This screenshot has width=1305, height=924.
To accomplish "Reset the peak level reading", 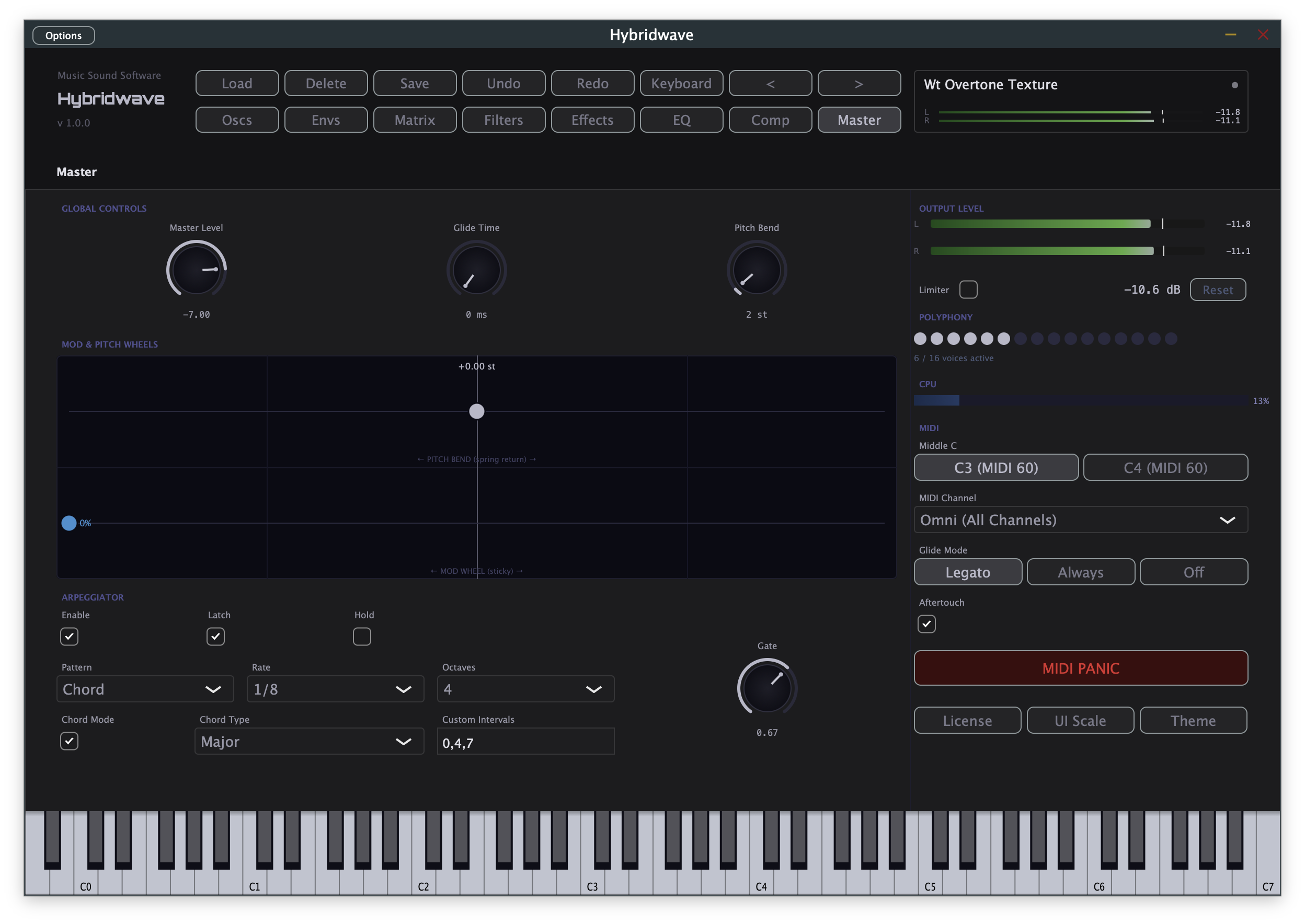I will [1217, 289].
